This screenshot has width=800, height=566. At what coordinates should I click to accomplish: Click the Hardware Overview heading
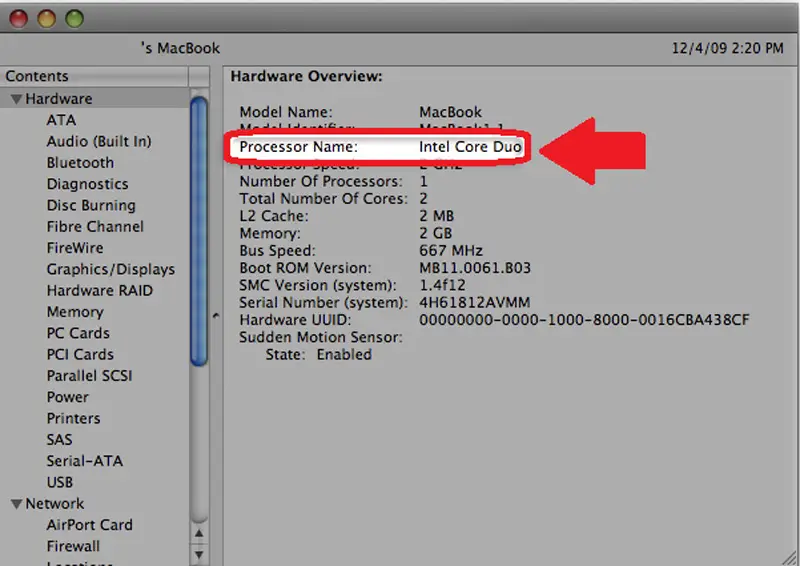(x=306, y=77)
